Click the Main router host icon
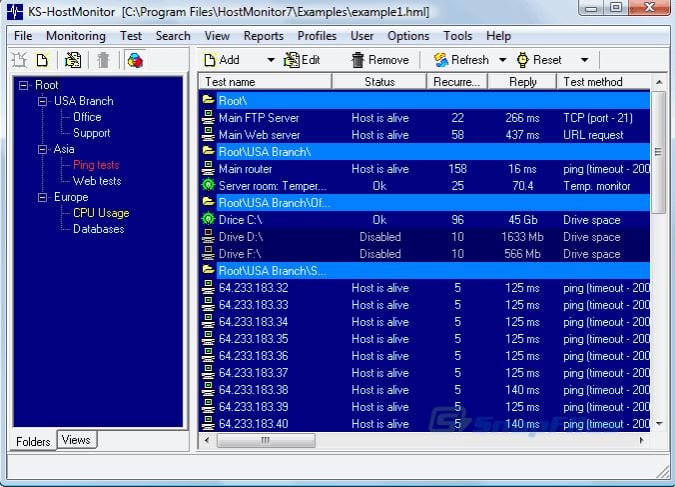Screen dimensions: 675x487 [x=208, y=168]
